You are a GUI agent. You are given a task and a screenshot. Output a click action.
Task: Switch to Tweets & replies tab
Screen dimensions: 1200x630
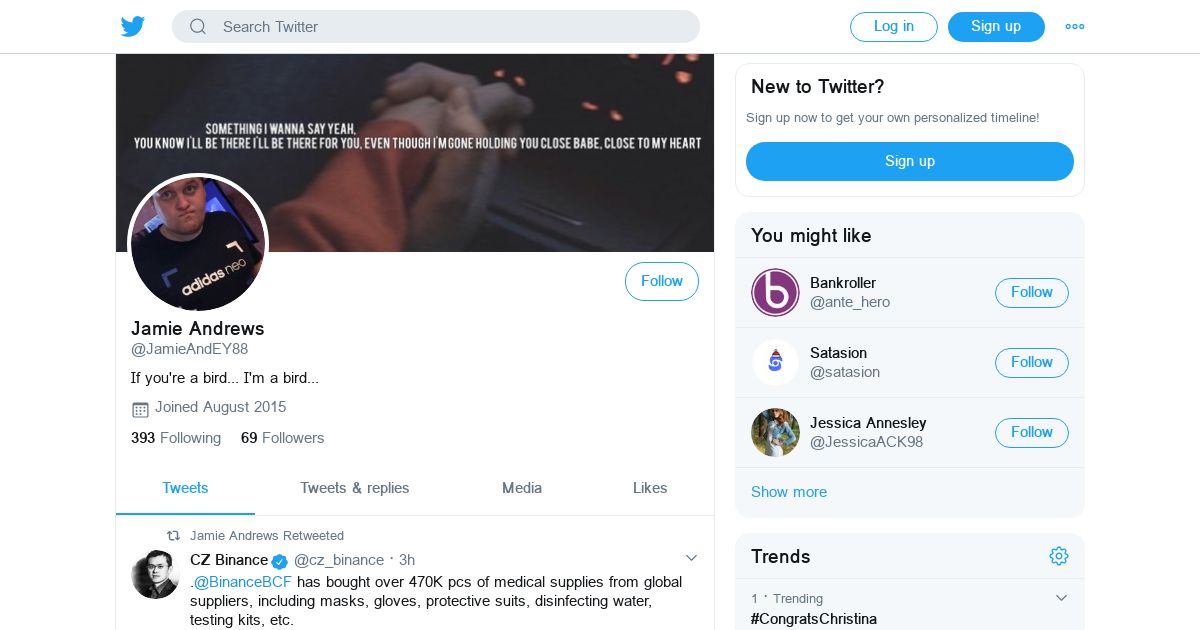[354, 488]
